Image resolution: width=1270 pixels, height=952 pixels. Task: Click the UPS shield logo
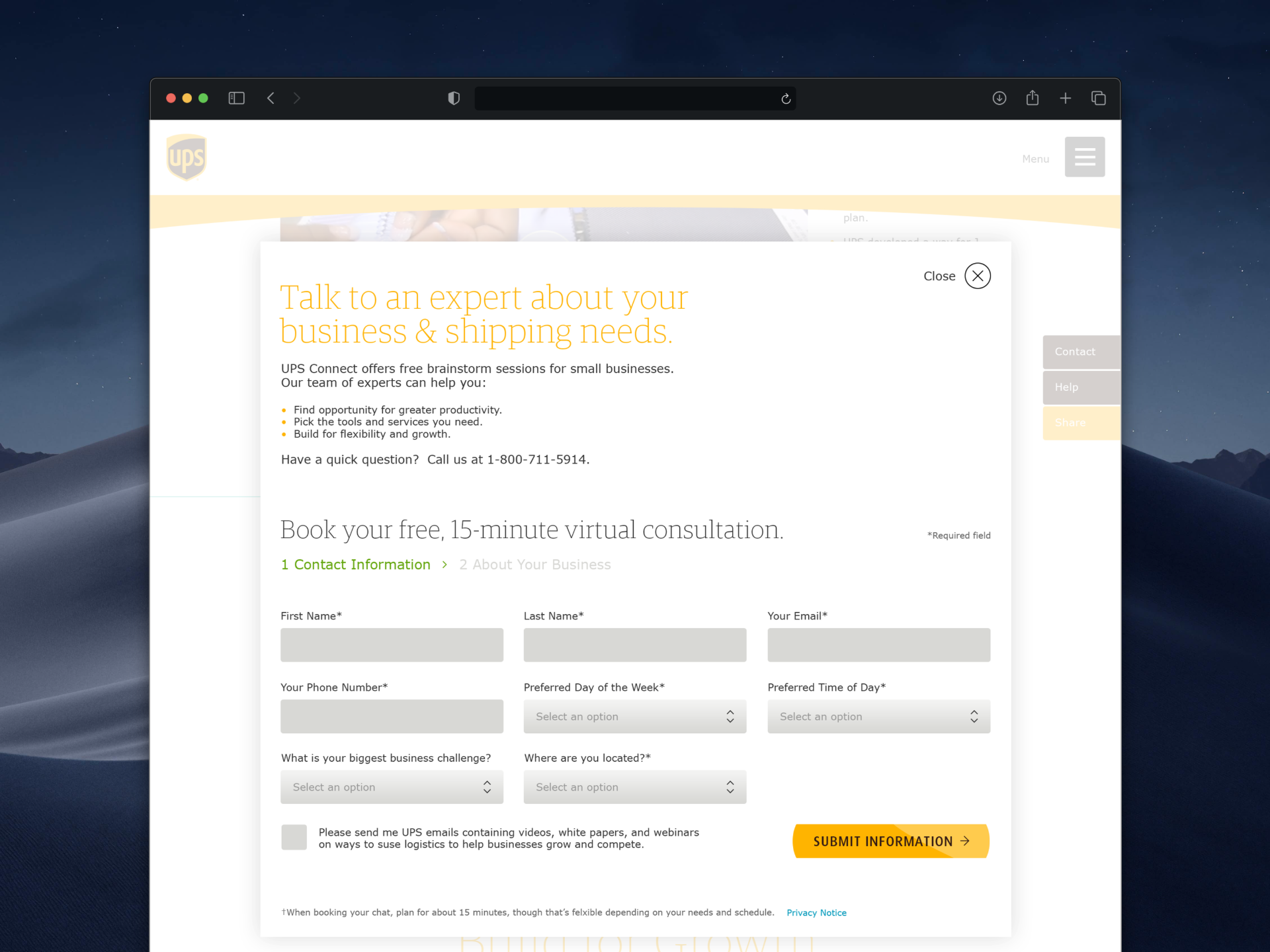click(x=187, y=157)
